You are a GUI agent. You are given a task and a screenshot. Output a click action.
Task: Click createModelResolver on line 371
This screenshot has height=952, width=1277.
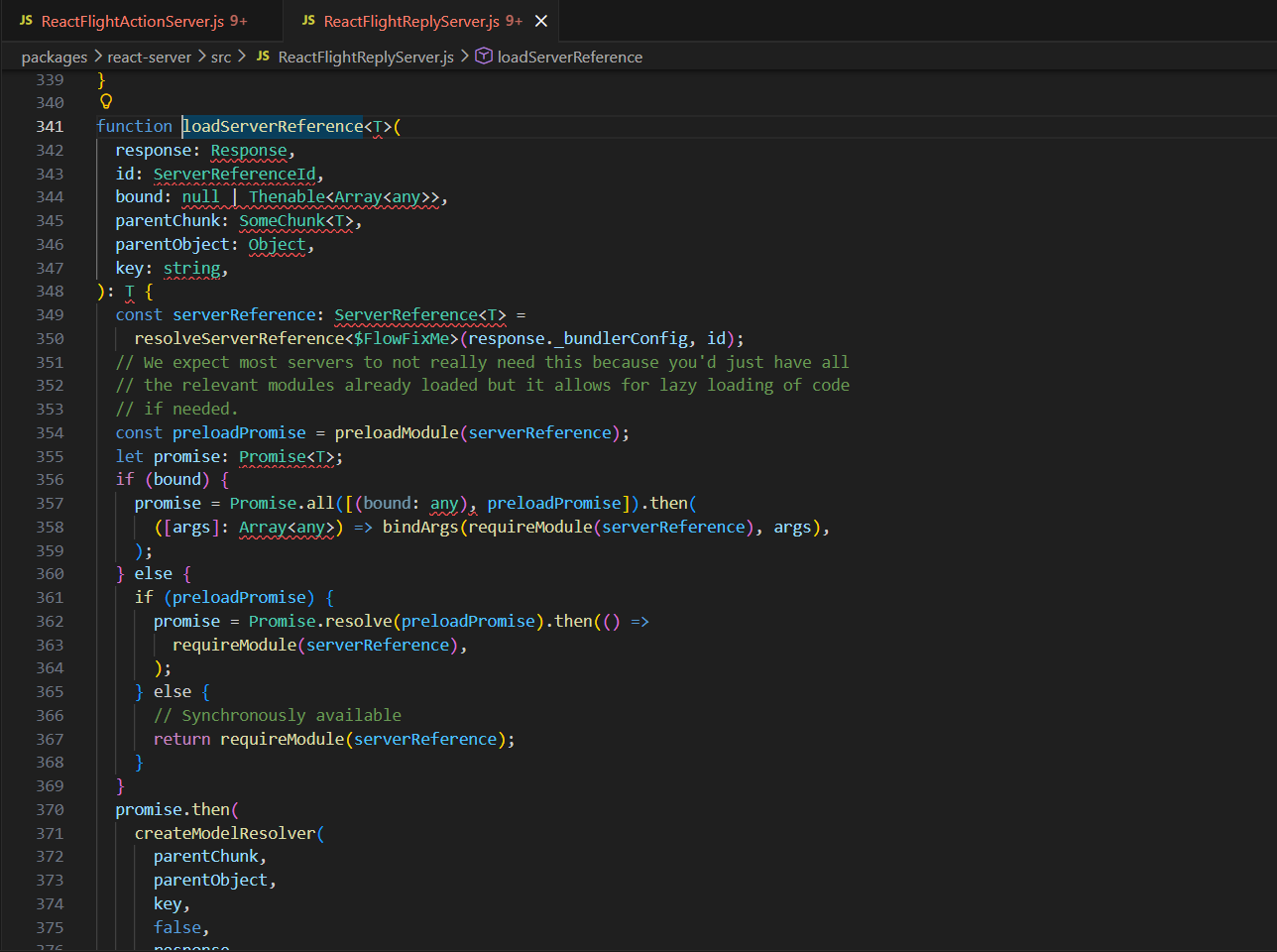click(225, 834)
